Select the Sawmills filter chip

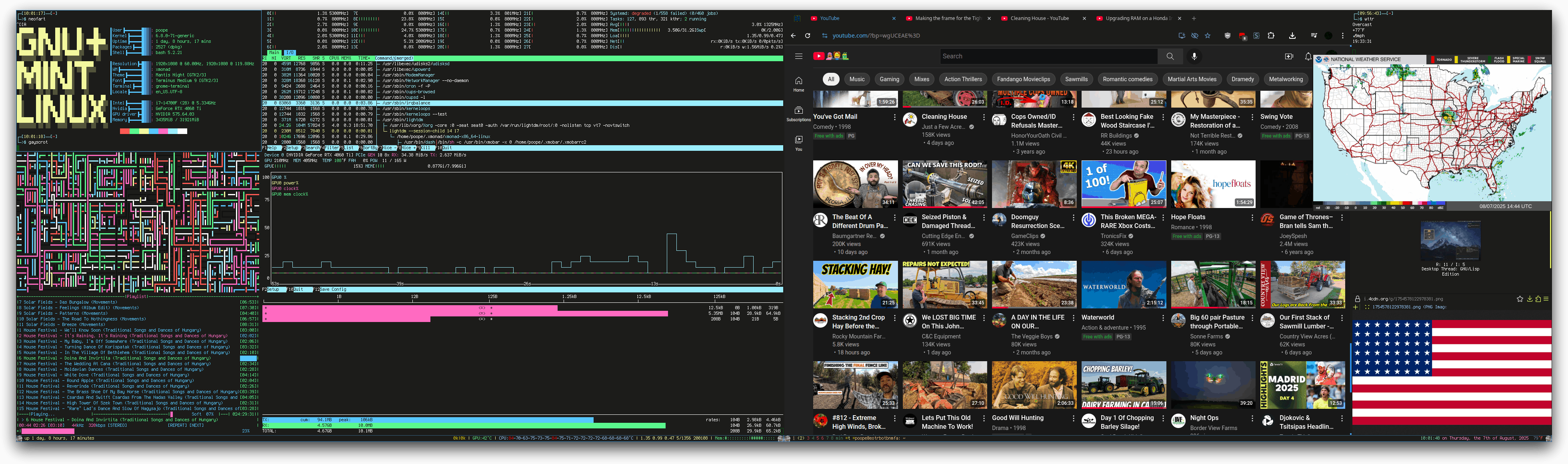tap(1076, 79)
